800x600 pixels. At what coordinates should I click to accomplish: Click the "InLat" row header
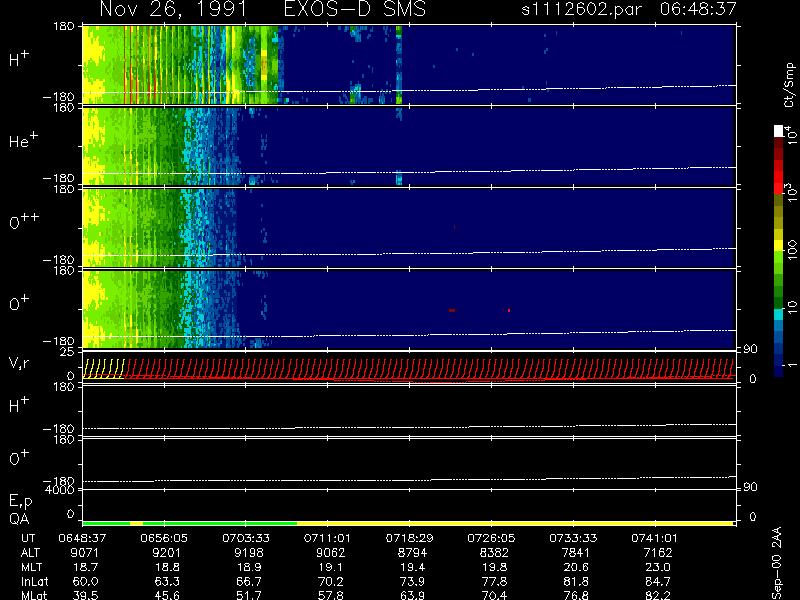[34, 581]
